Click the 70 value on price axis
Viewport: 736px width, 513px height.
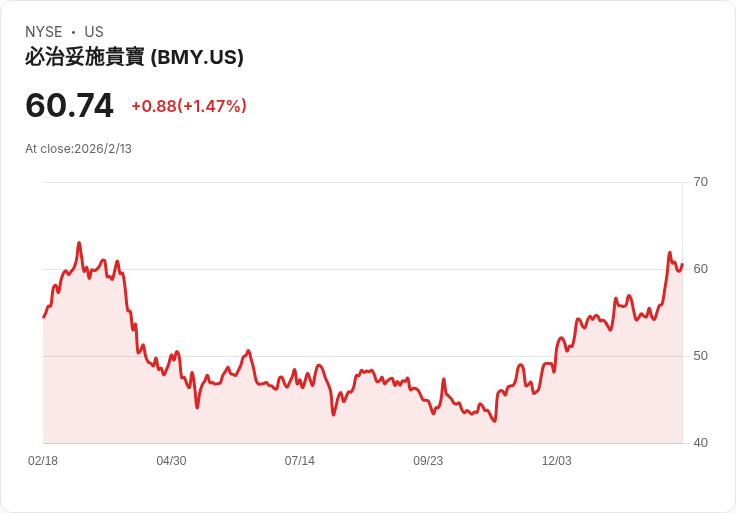coord(700,182)
